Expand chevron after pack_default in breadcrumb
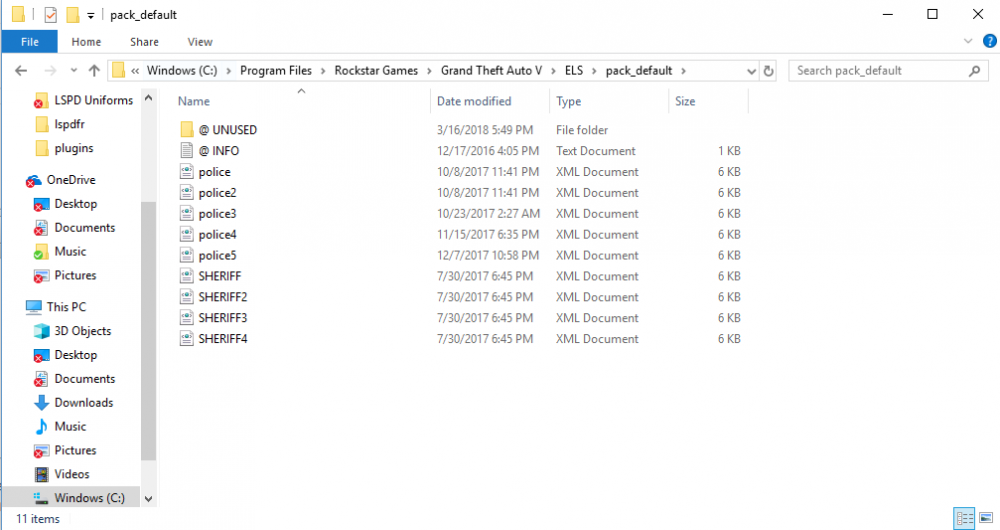The width and height of the screenshot is (1000, 530). (683, 71)
